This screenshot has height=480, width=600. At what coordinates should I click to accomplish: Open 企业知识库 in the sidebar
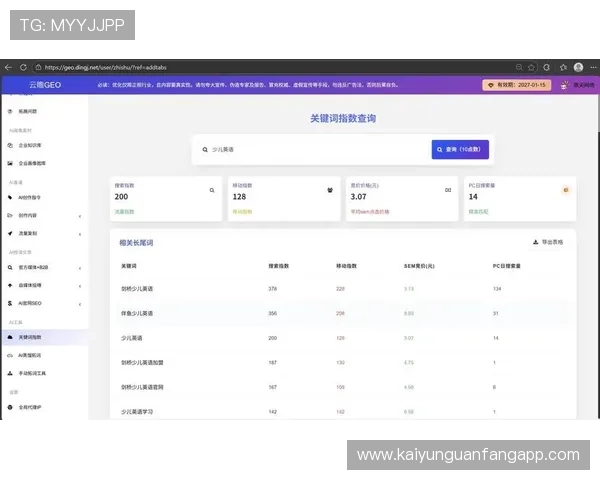pyautogui.click(x=30, y=145)
